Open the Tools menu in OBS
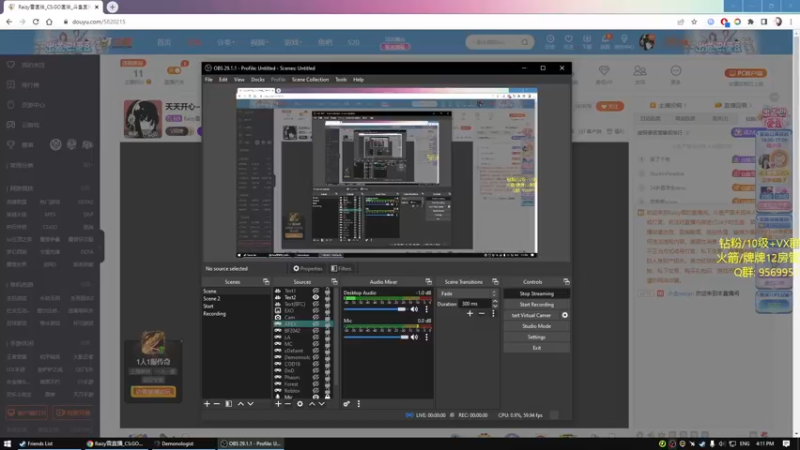 (x=341, y=80)
